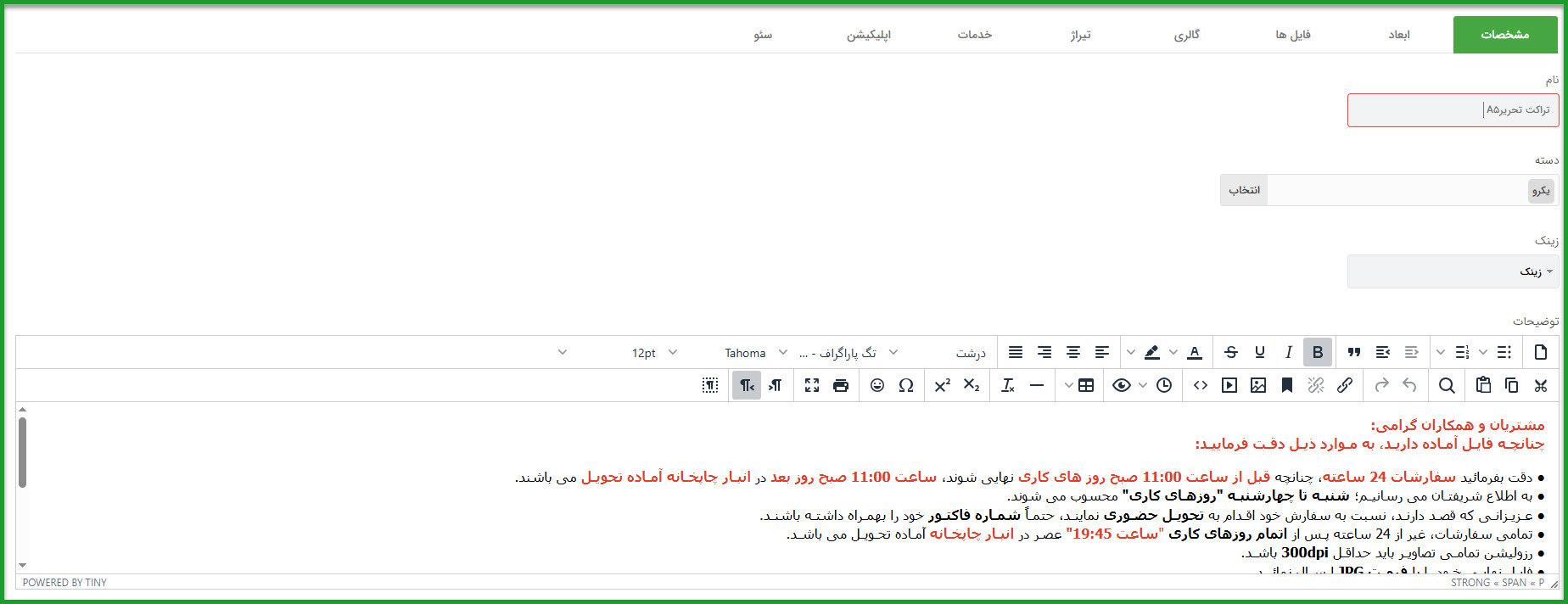Click the نام name input field
1568x604 pixels.
point(1453,110)
